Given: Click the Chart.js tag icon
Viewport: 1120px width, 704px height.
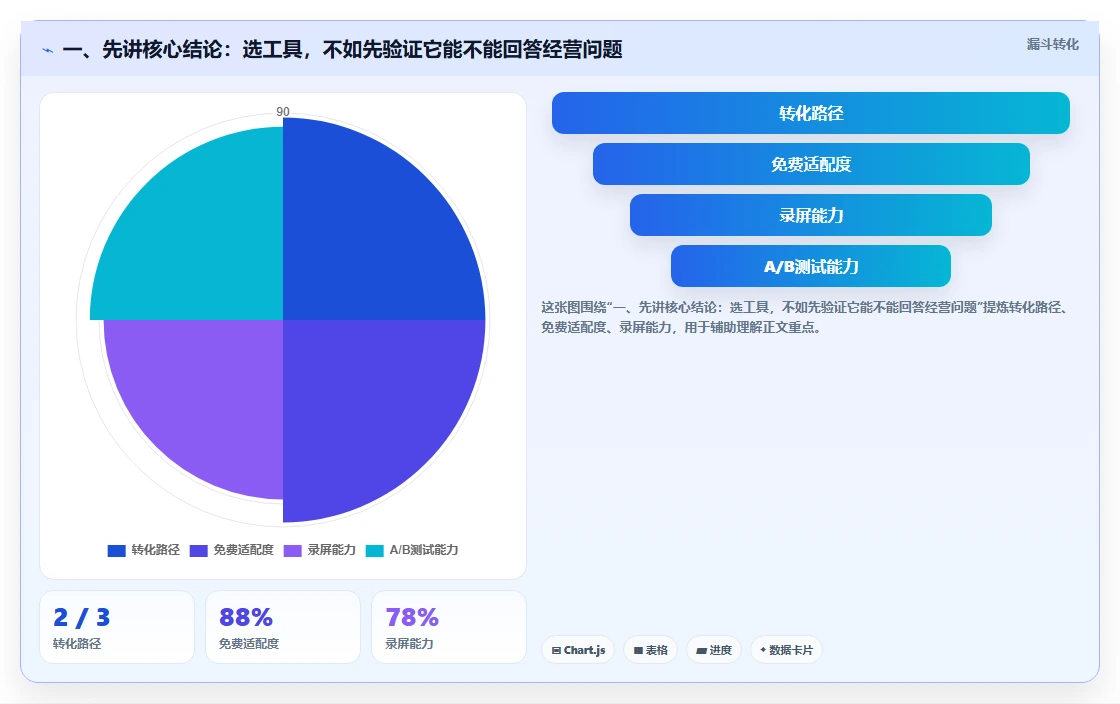Looking at the screenshot, I should [556, 650].
